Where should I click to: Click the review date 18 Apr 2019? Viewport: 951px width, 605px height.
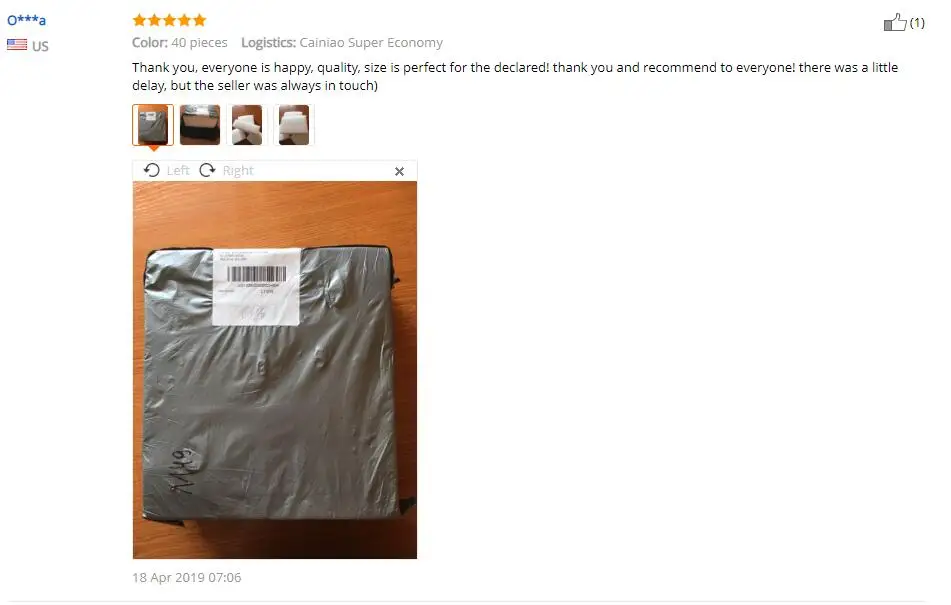[x=187, y=578]
